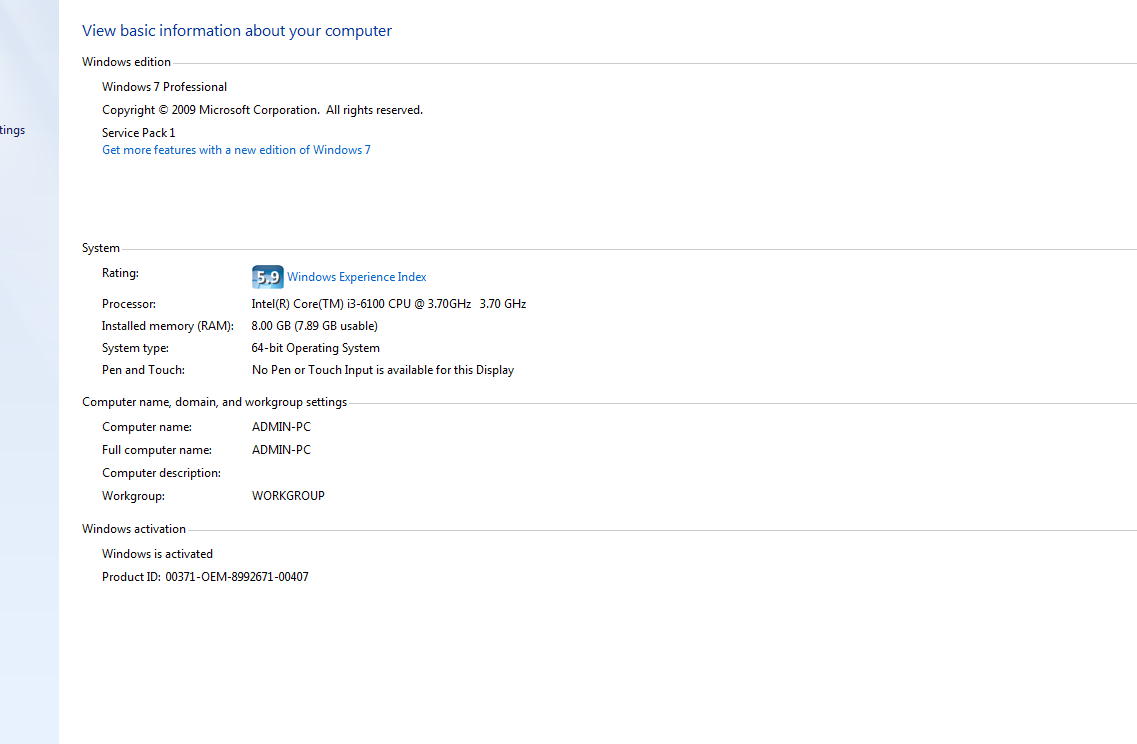The image size is (1137, 744).
Task: Click the 'Workgroup:' label
Action: (133, 496)
